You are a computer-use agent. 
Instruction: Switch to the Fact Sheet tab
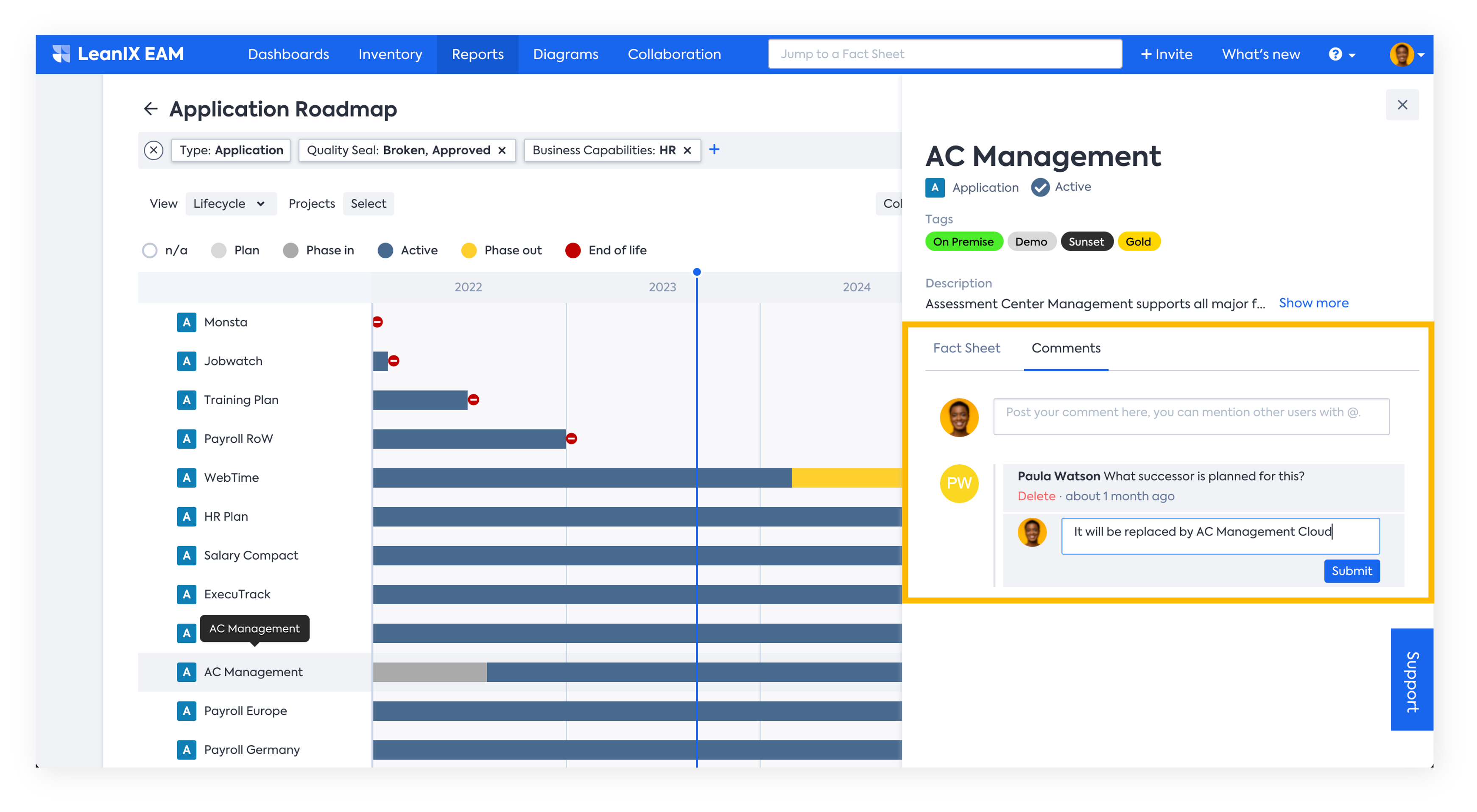click(x=967, y=348)
